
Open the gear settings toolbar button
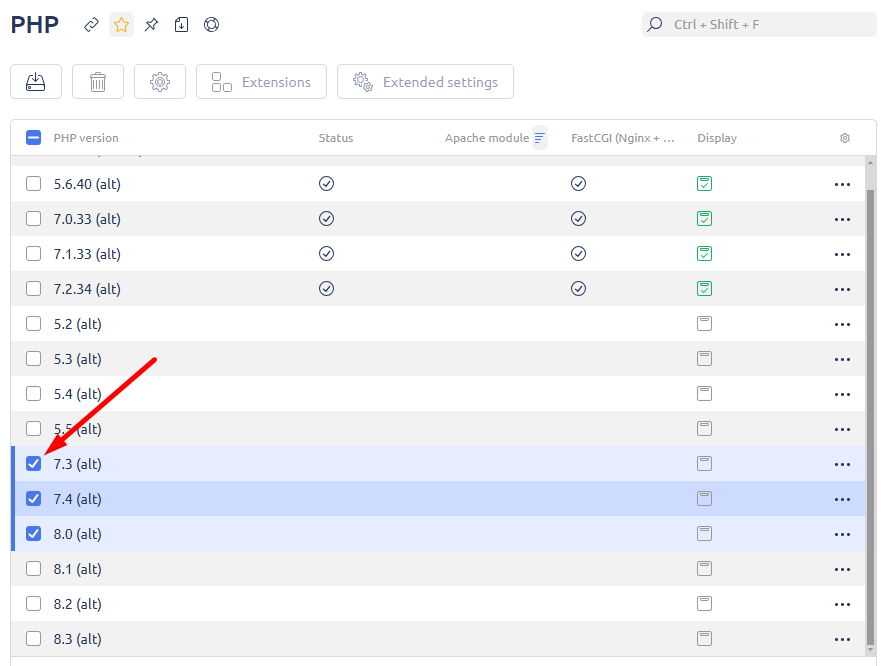coord(160,82)
